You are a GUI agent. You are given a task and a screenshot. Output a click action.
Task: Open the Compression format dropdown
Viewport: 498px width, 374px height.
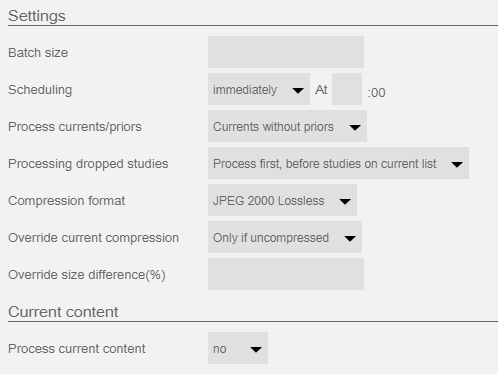point(282,200)
